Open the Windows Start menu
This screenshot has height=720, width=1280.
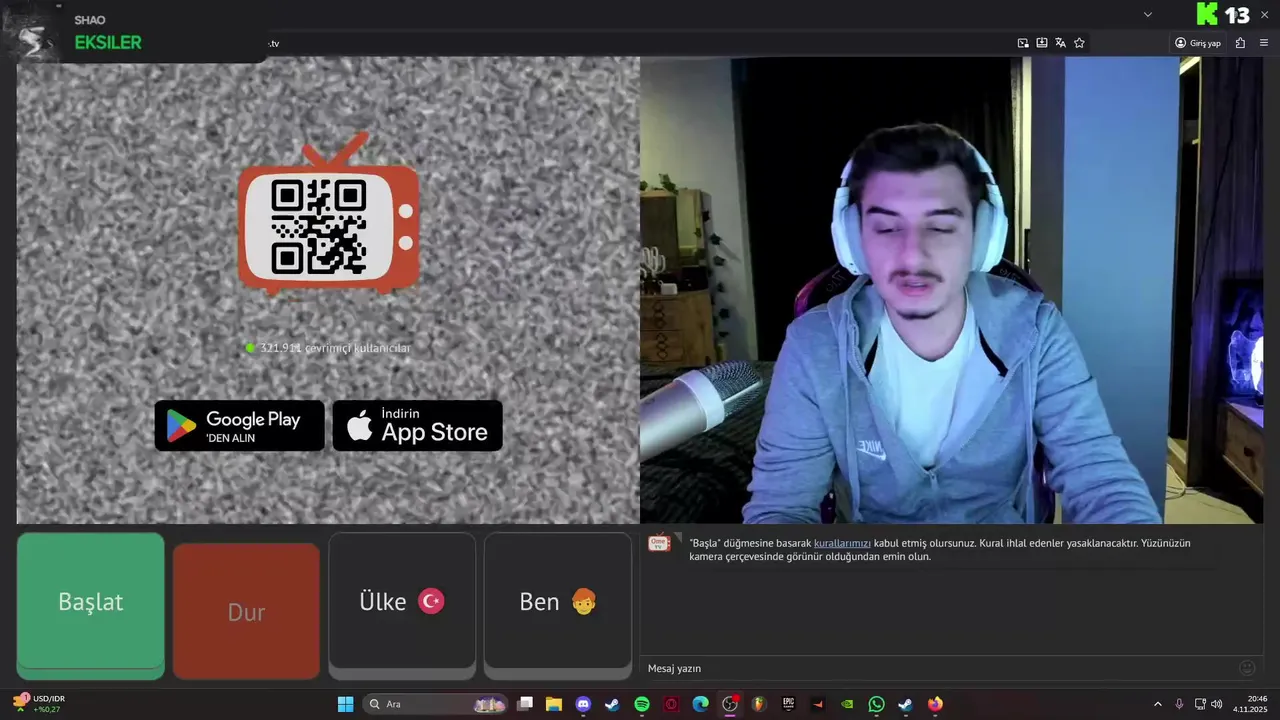[345, 704]
